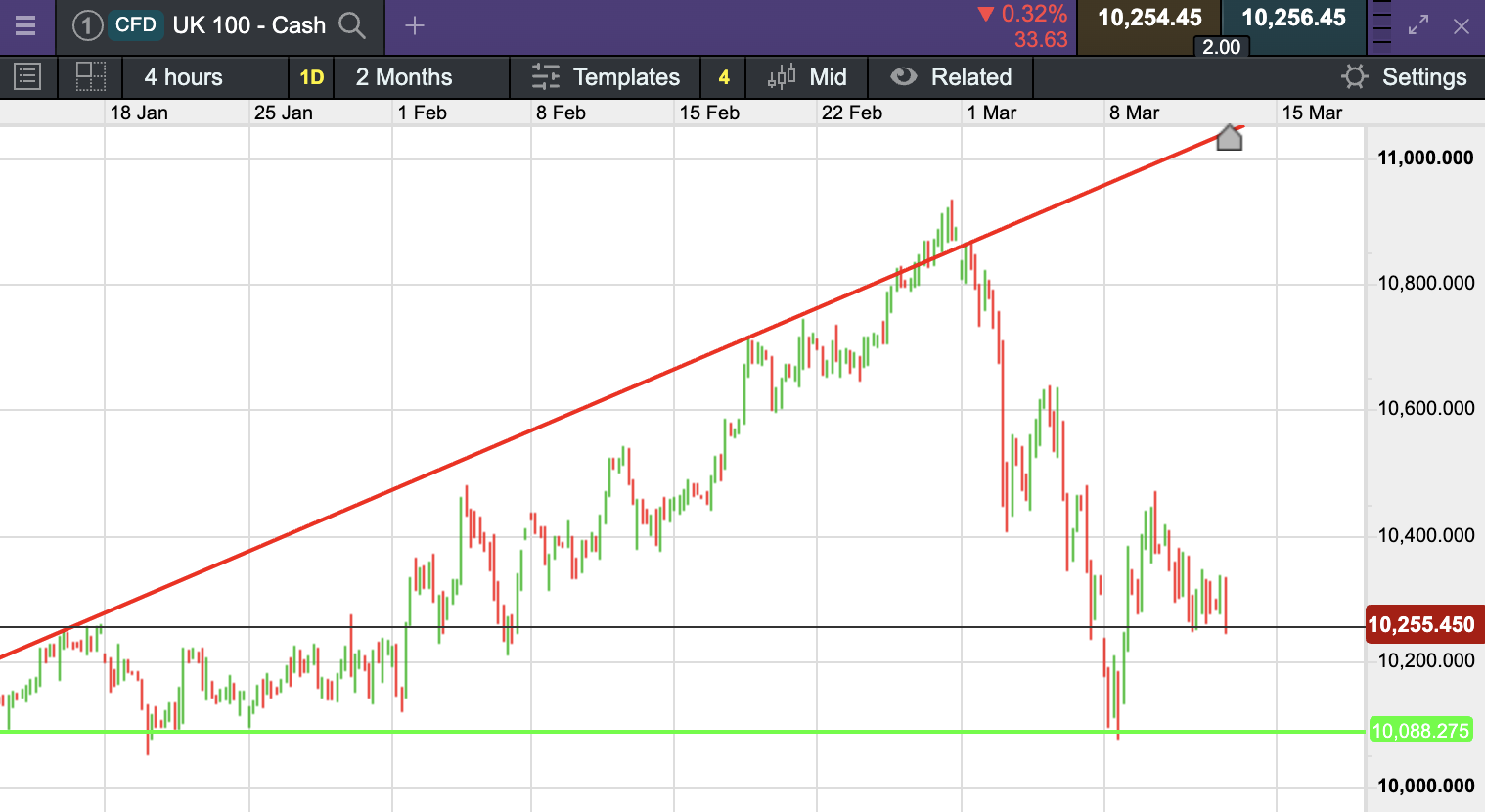
Task: Open the Templates menu
Action: coord(626,77)
